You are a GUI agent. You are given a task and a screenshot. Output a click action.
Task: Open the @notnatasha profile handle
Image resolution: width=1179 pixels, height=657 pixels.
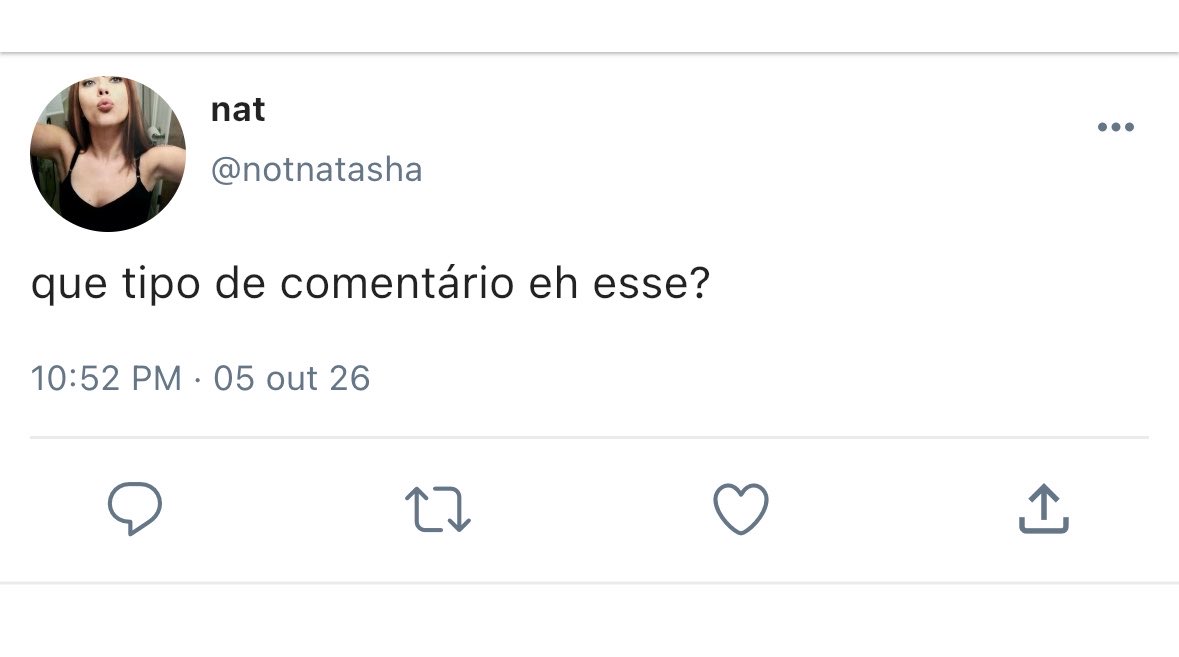pyautogui.click(x=317, y=170)
